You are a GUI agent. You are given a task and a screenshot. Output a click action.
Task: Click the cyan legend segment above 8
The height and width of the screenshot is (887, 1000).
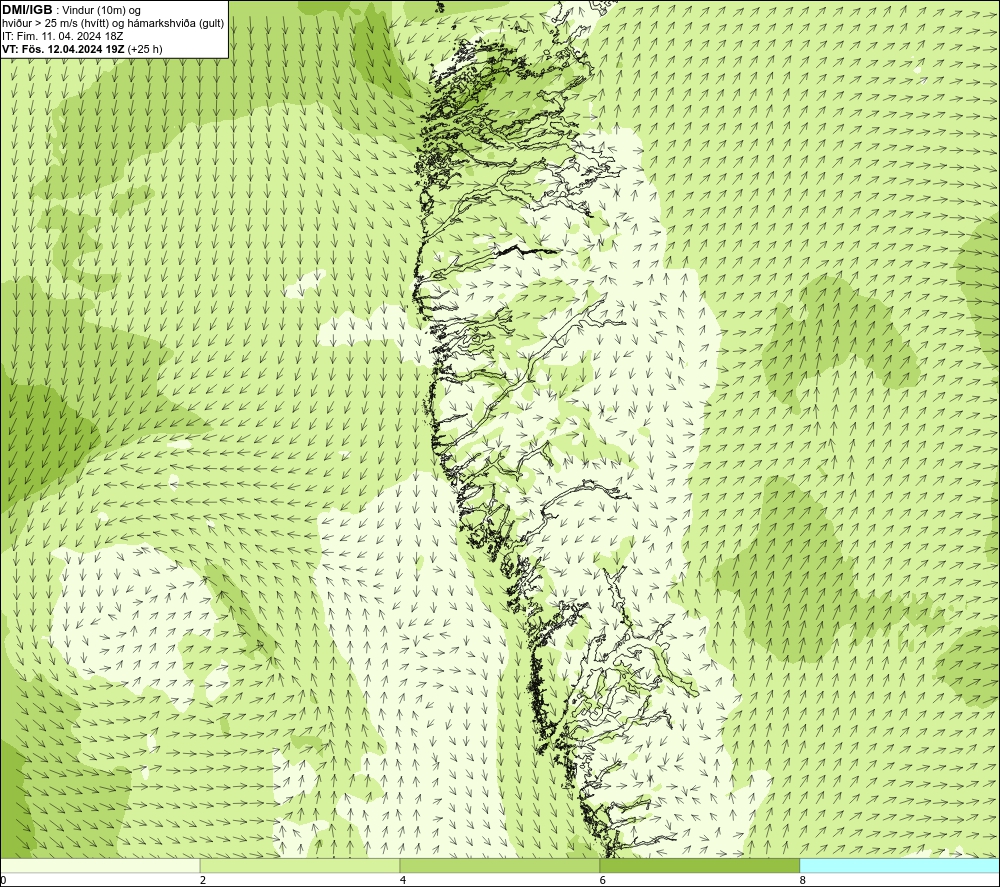900,865
